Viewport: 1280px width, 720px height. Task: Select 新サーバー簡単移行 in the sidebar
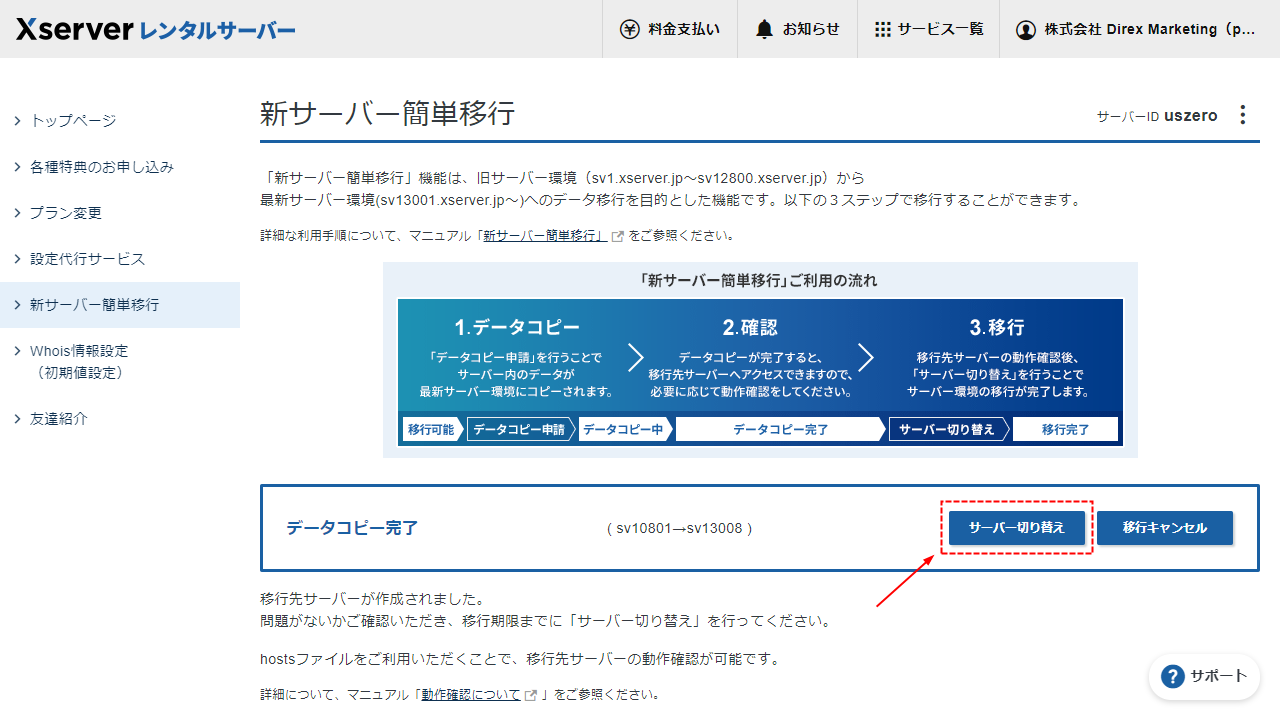click(x=120, y=305)
